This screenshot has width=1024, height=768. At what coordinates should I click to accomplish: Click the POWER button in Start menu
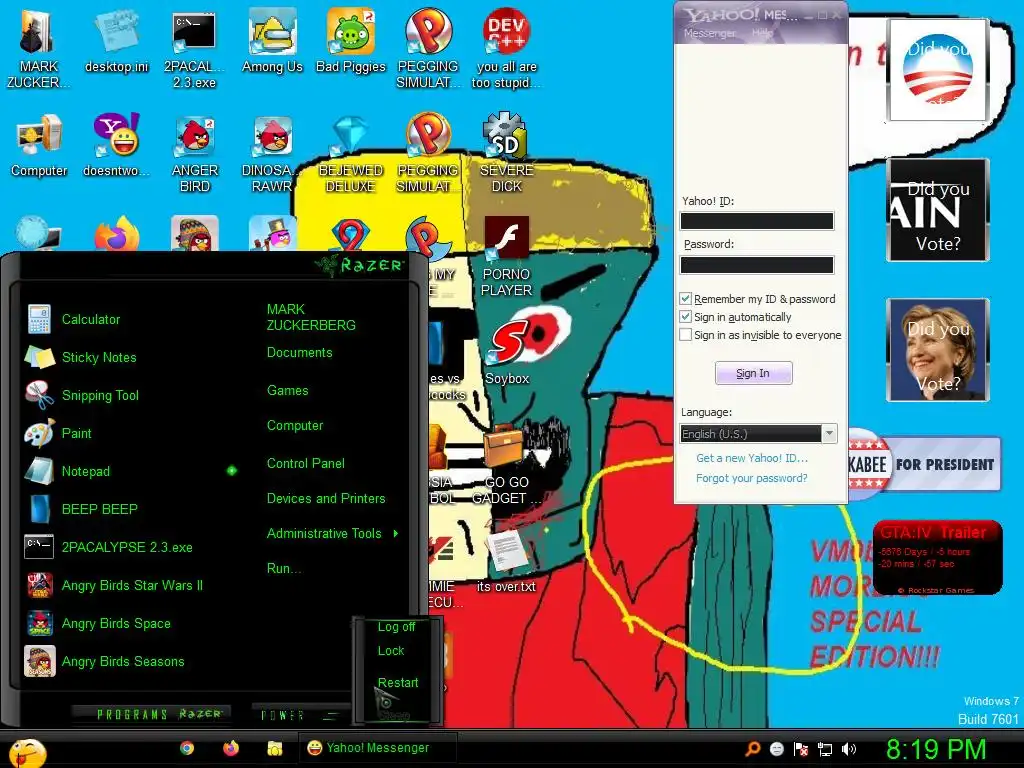[282, 715]
